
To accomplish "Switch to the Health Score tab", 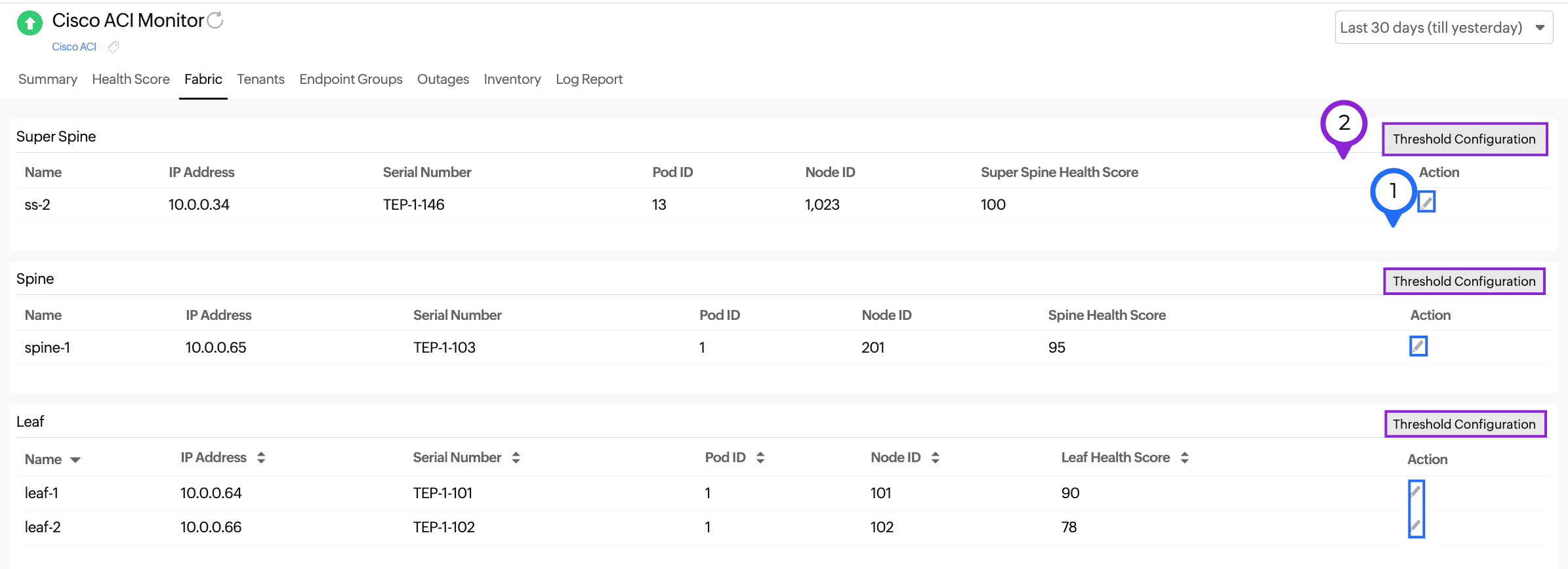I will click(x=131, y=79).
